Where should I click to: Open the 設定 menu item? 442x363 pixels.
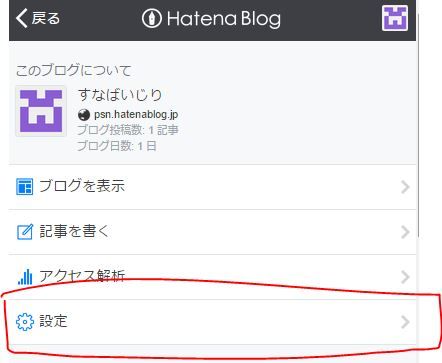pyautogui.click(x=212, y=322)
